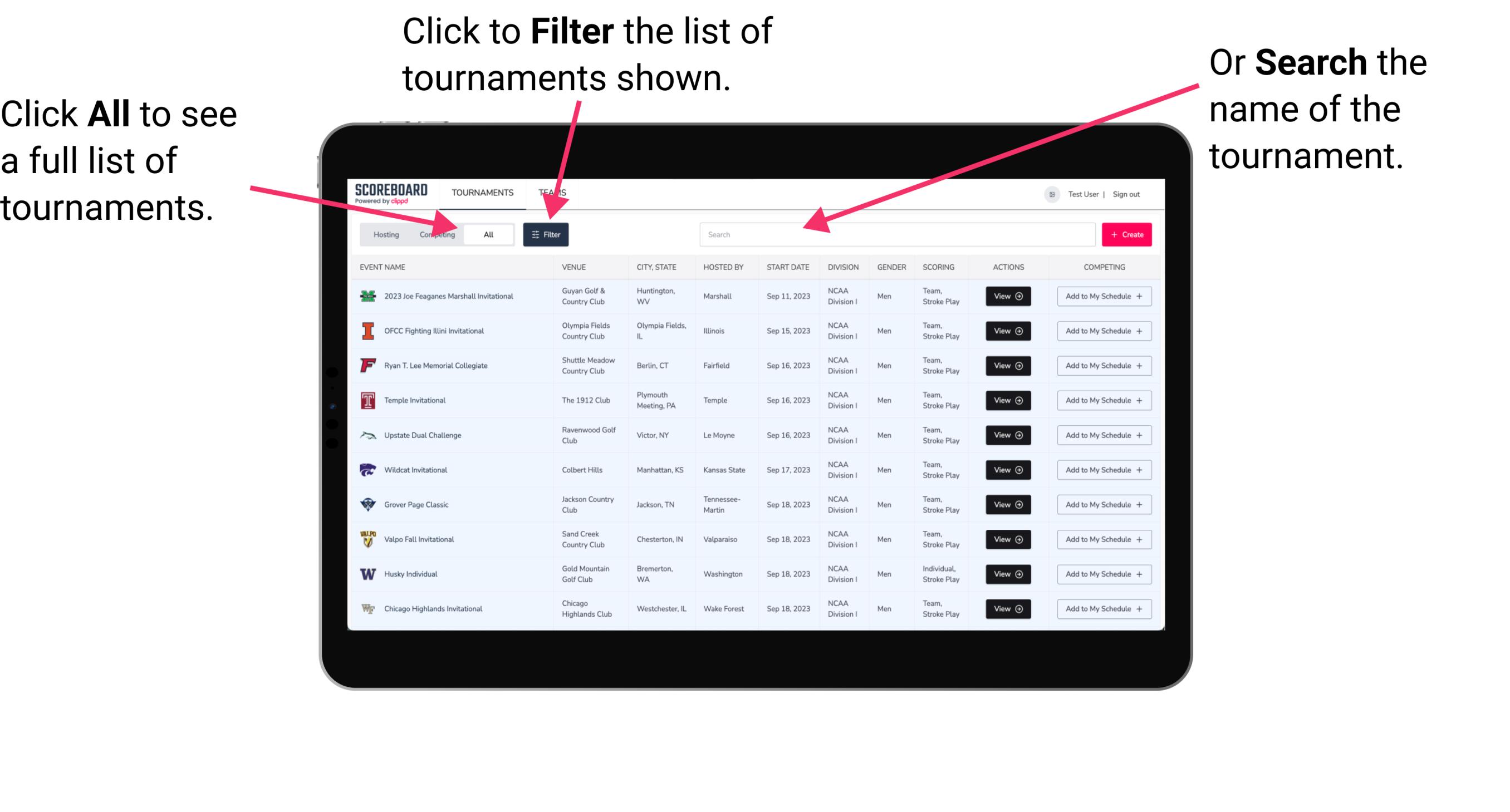Expand View details for Wildcat Invitational
The image size is (1510, 812).
[x=1008, y=469]
